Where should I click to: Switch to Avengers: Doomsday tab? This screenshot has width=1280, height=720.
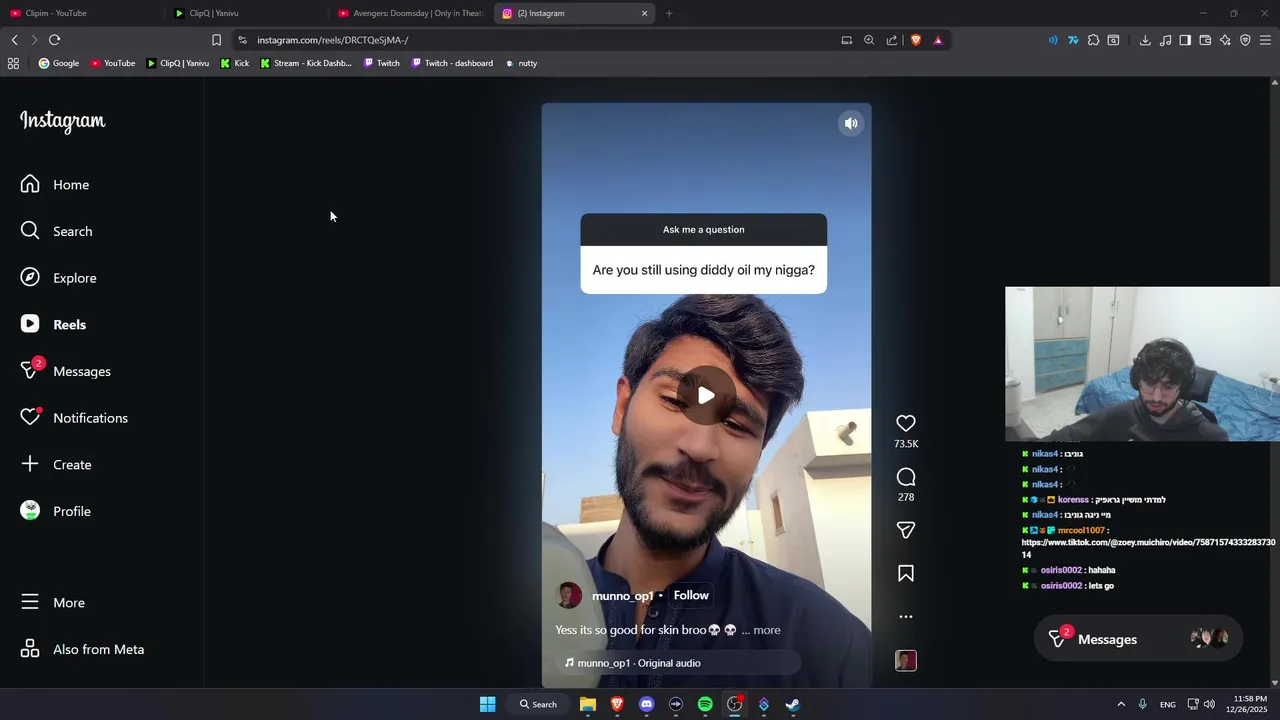coord(410,13)
